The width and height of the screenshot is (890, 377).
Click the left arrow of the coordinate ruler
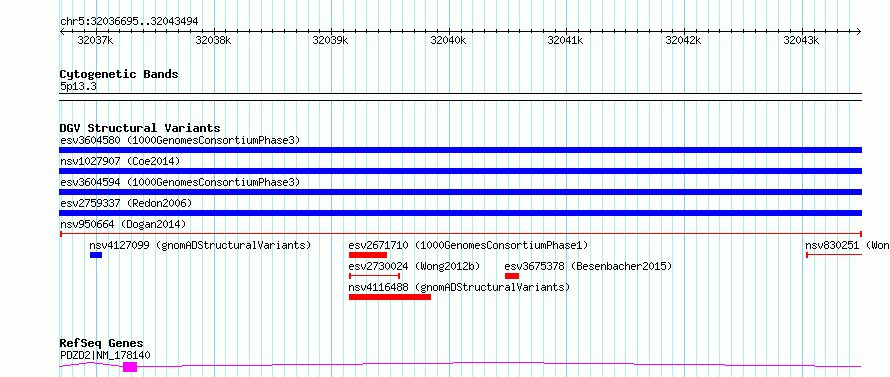point(62,31)
